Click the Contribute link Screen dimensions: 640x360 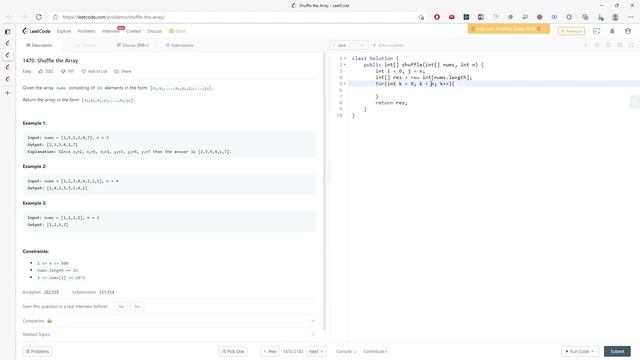[x=375, y=351]
